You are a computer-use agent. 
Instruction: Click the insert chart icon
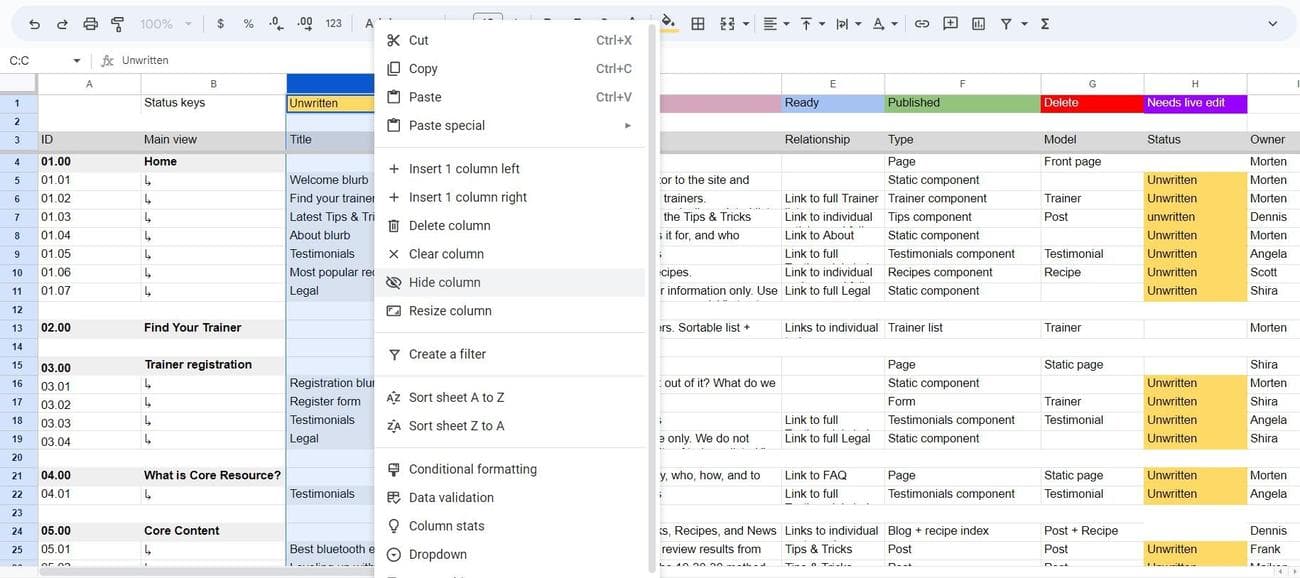click(x=978, y=24)
